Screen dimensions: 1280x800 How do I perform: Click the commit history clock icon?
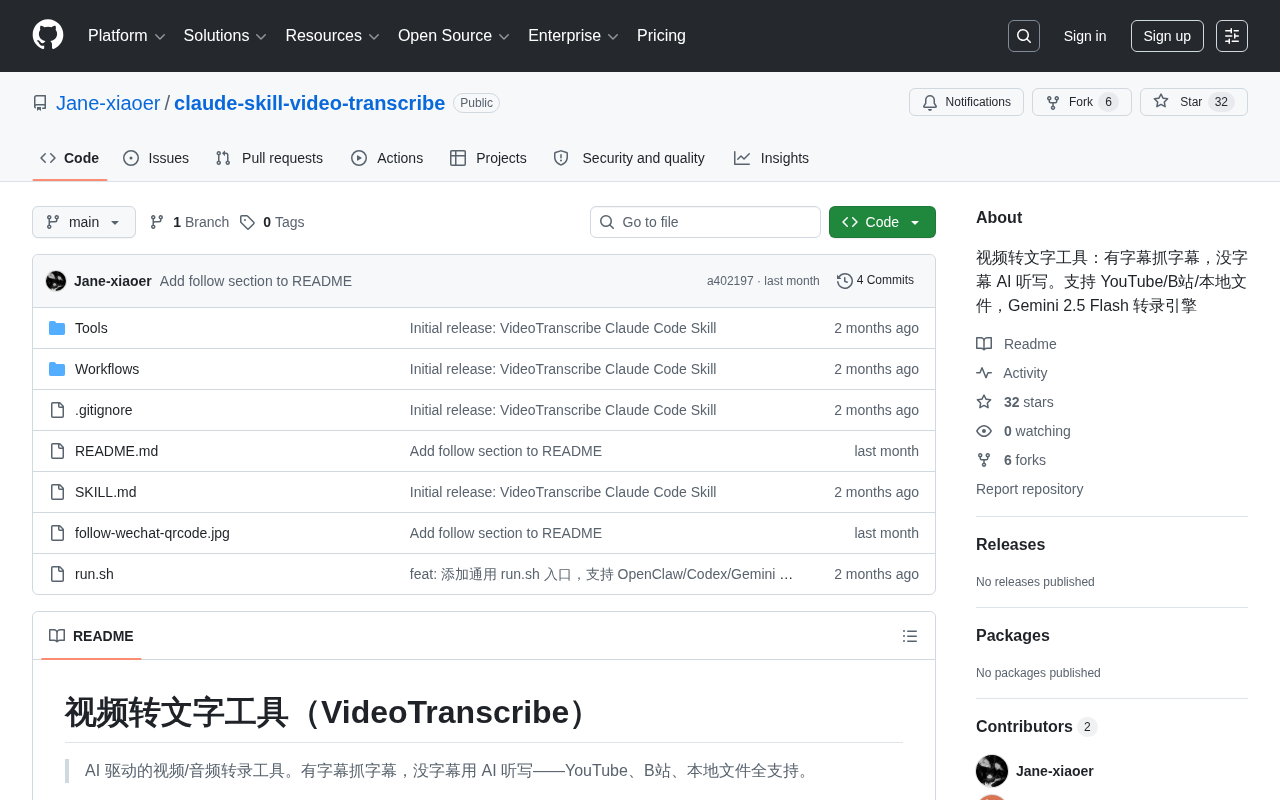click(845, 281)
